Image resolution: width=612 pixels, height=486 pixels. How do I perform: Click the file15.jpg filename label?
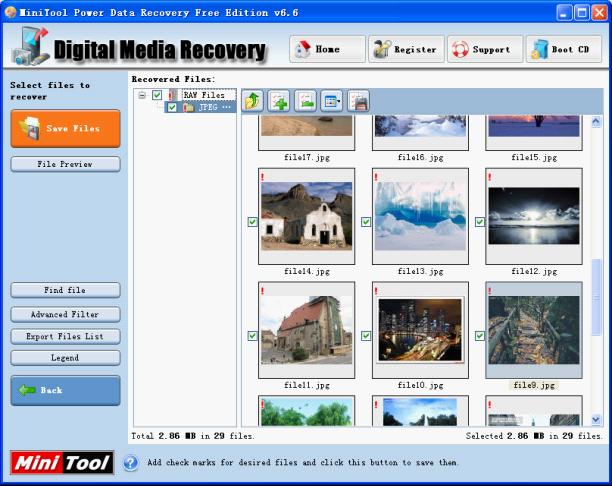(x=534, y=157)
